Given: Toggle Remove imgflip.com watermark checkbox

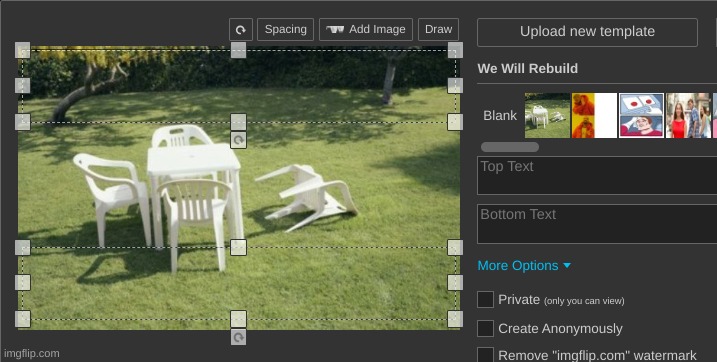Looking at the screenshot, I should [485, 355].
